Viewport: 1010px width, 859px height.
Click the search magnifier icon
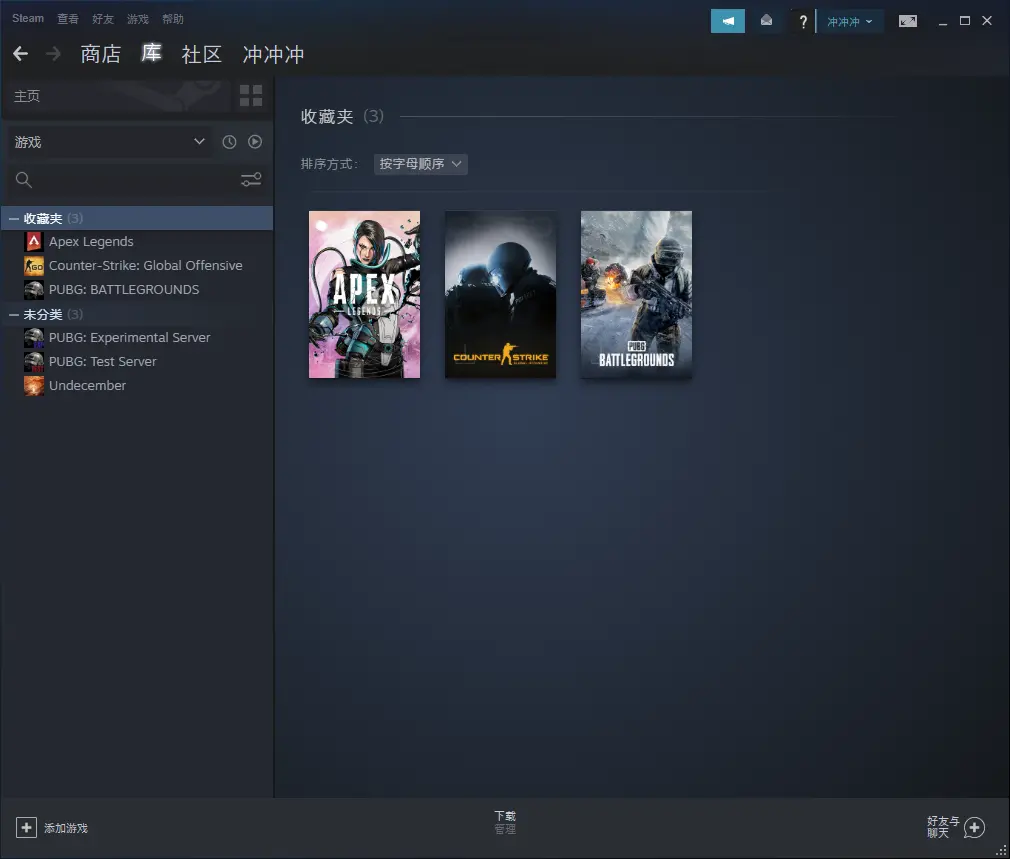(x=24, y=180)
